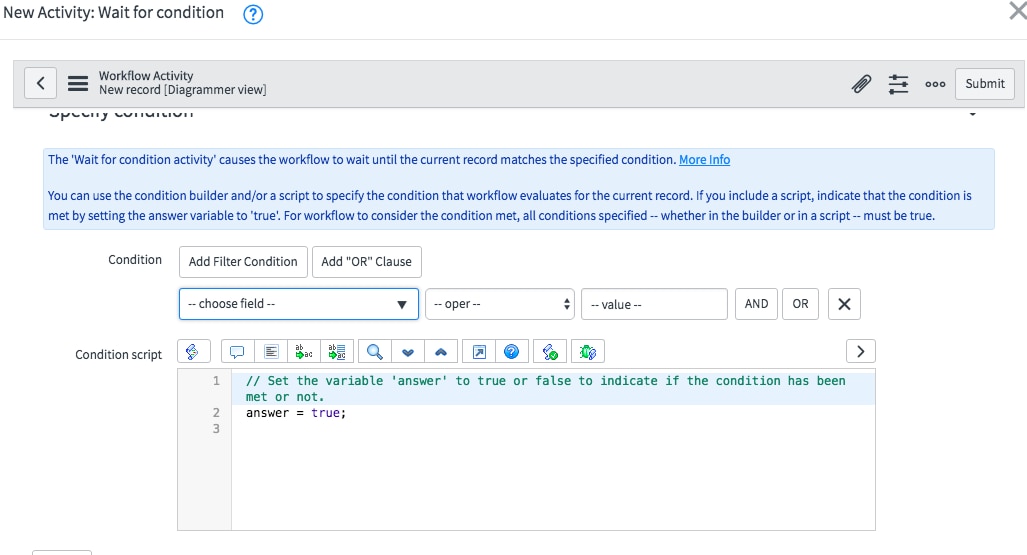
Task: Click script line 'answer = true;'
Action: [x=296, y=413]
